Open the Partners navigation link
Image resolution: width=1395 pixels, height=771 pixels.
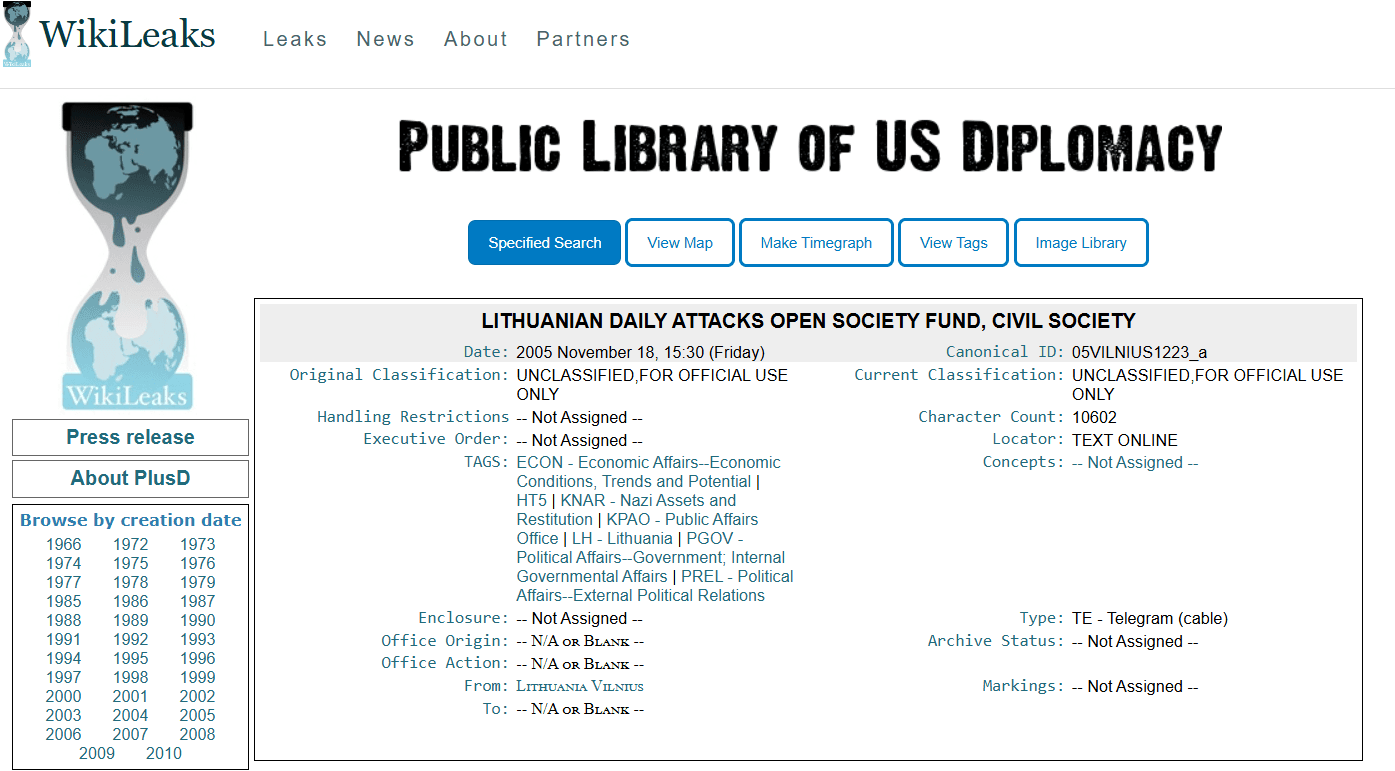click(x=583, y=39)
